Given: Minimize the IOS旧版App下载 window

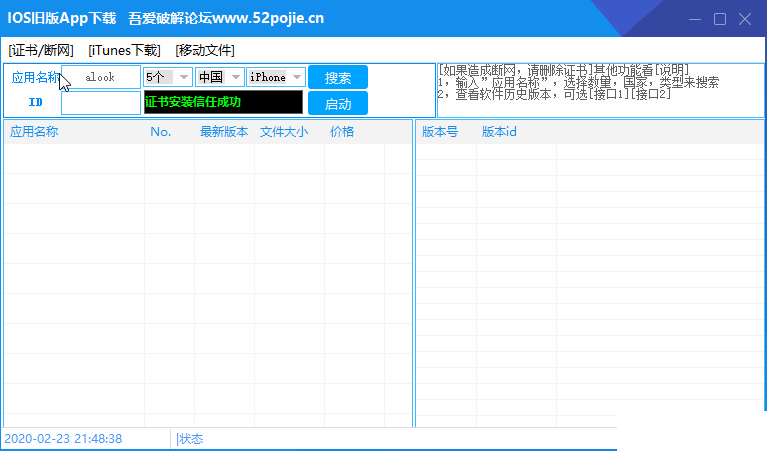Looking at the screenshot, I should 695,19.
